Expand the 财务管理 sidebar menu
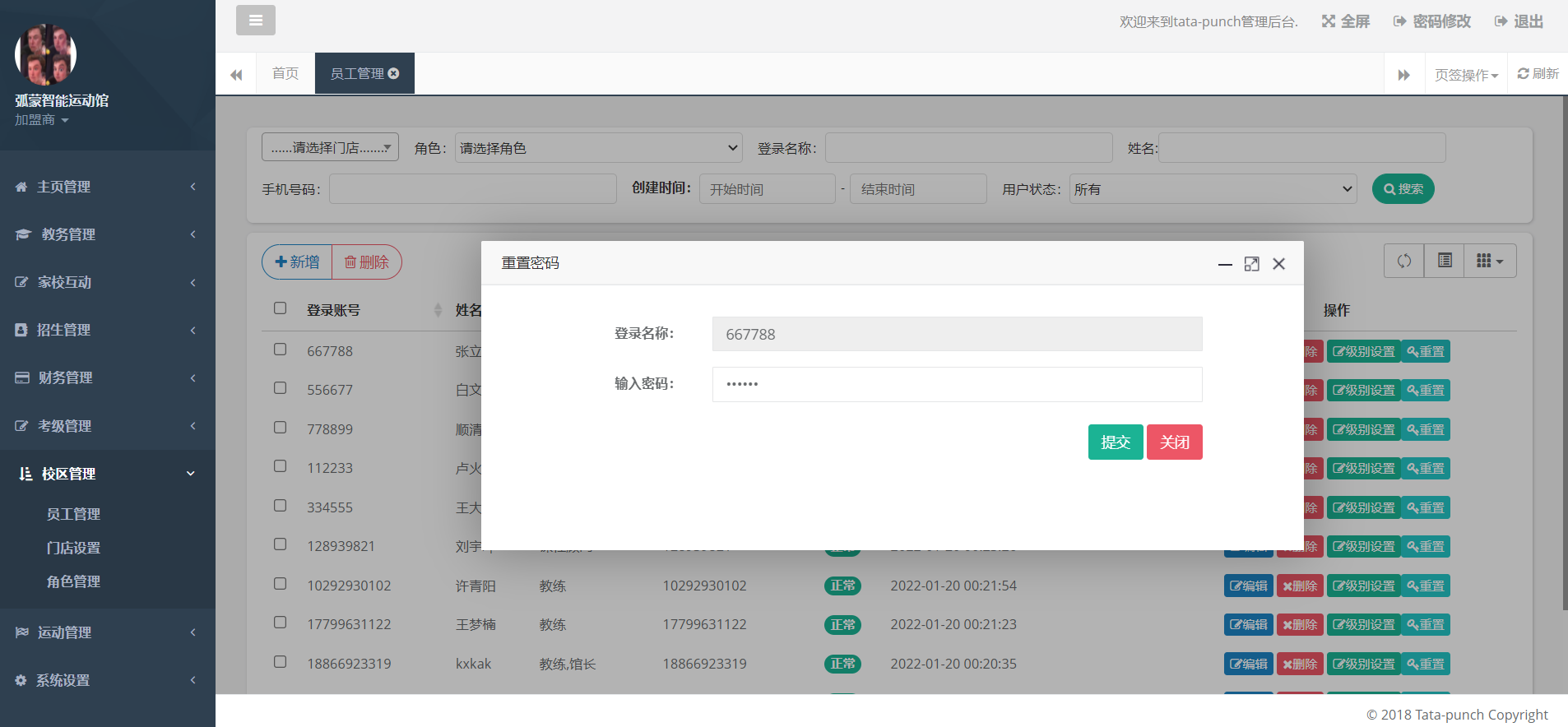 point(107,377)
